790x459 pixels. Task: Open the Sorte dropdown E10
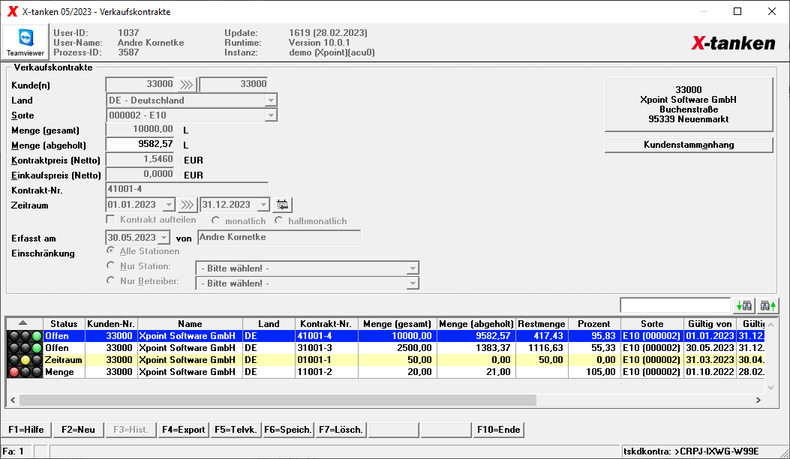tap(271, 115)
